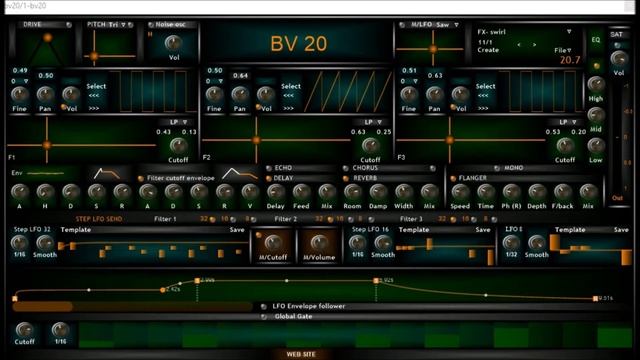Click the reverb Room knob
The height and width of the screenshot is (360, 640).
(x=353, y=192)
